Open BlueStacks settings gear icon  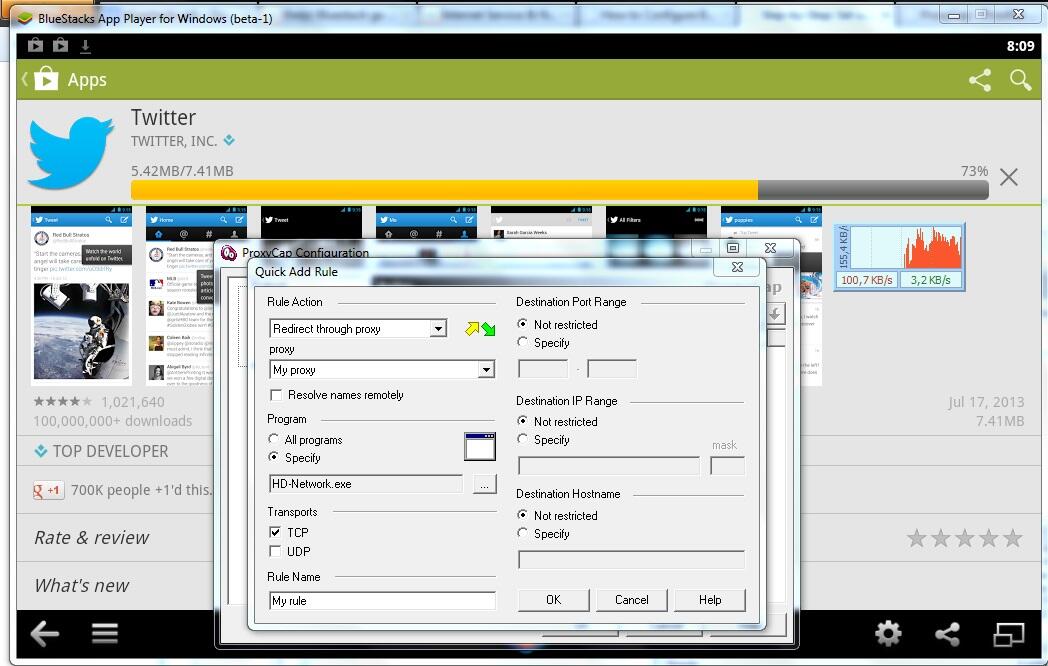888,633
